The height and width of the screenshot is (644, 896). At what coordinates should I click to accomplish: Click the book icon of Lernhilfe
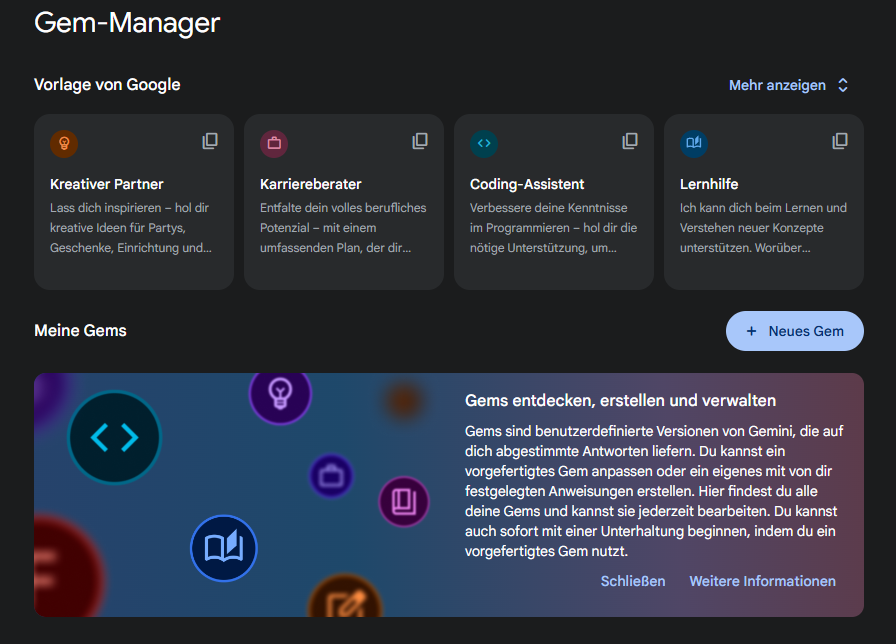pos(694,143)
